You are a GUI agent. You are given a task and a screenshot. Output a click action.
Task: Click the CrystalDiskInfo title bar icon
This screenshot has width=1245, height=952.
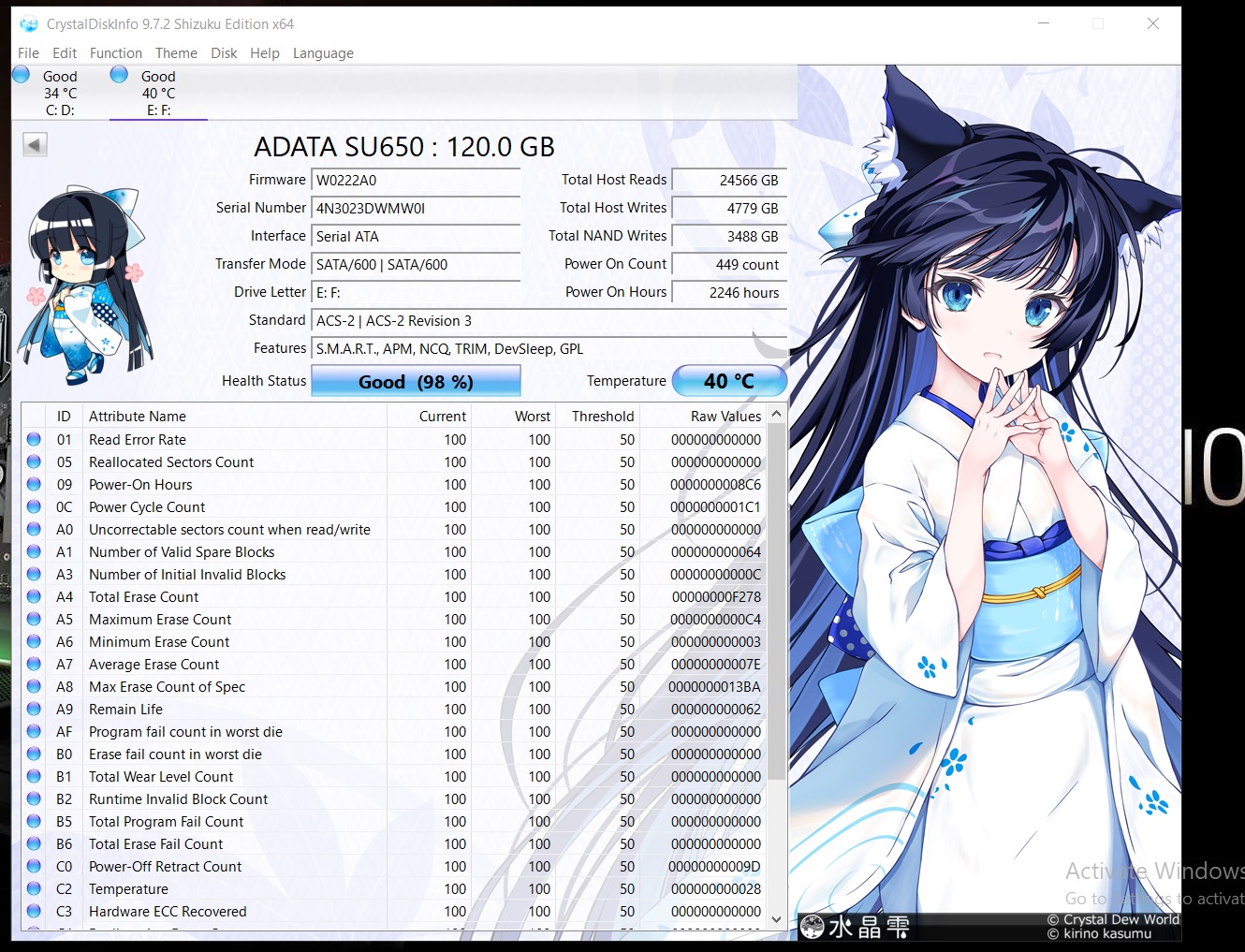(28, 24)
